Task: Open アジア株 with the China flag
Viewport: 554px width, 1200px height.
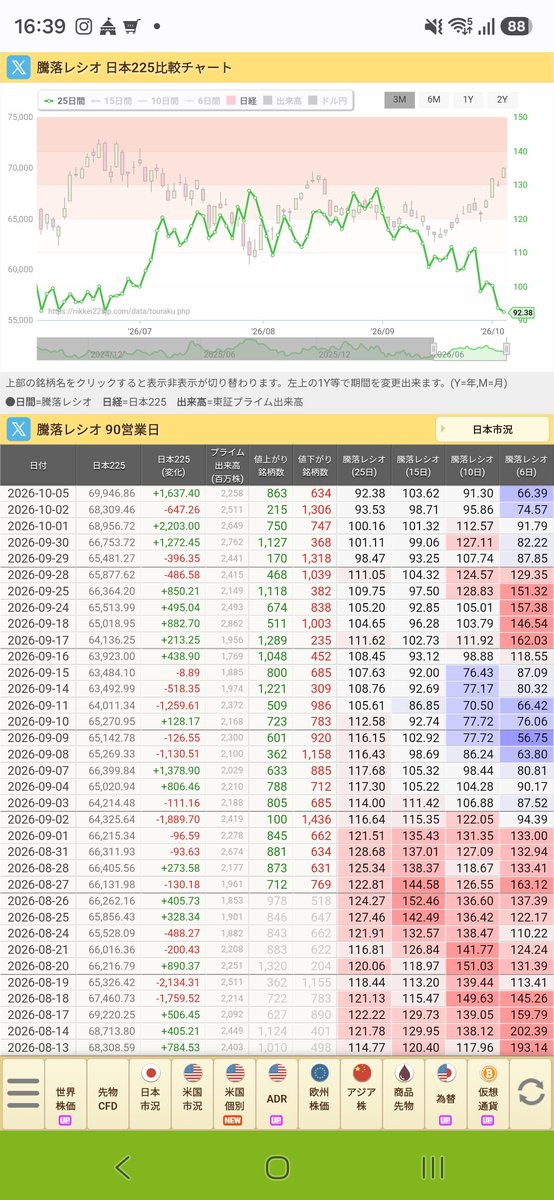Action: pyautogui.click(x=361, y=1092)
